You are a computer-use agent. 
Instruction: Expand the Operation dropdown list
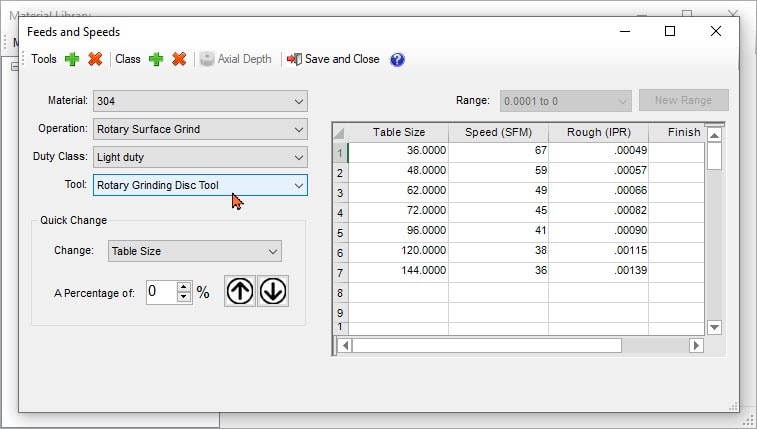tap(299, 129)
